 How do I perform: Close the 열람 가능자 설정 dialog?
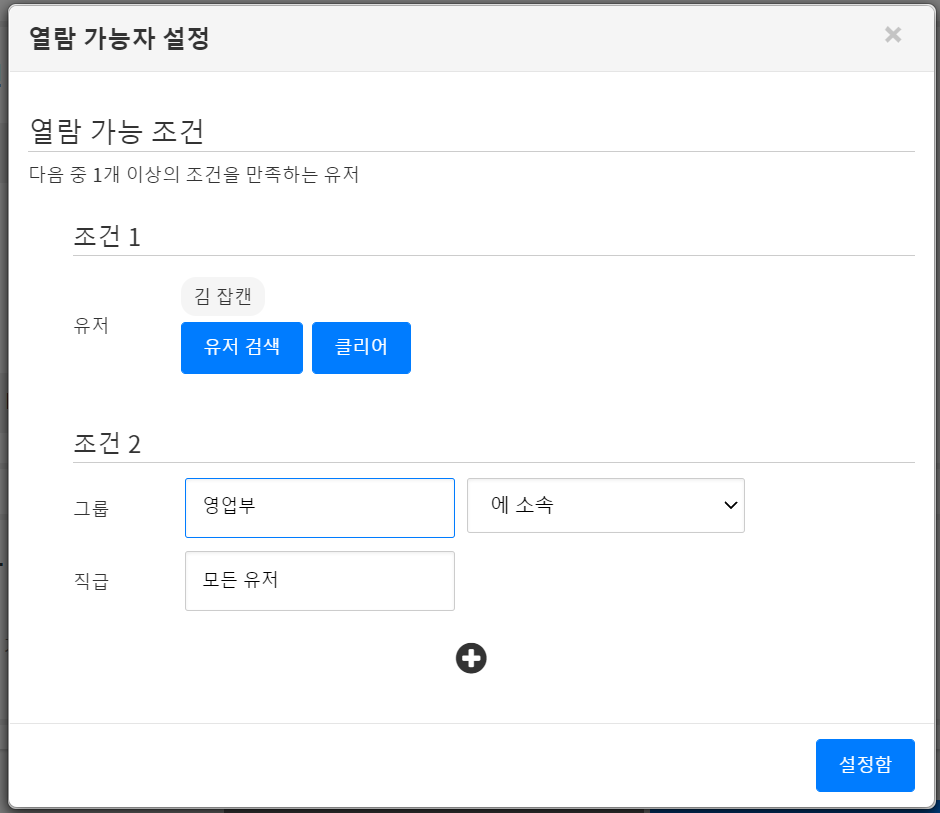coord(893,35)
